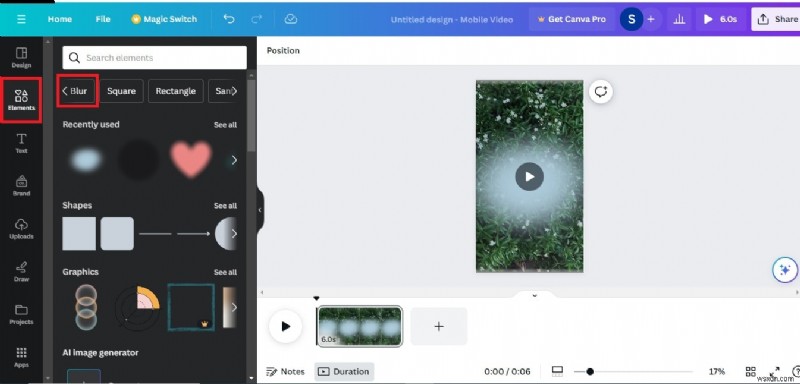800x384 pixels.
Task: Click the elements panel scrollbar
Action: tap(251, 115)
